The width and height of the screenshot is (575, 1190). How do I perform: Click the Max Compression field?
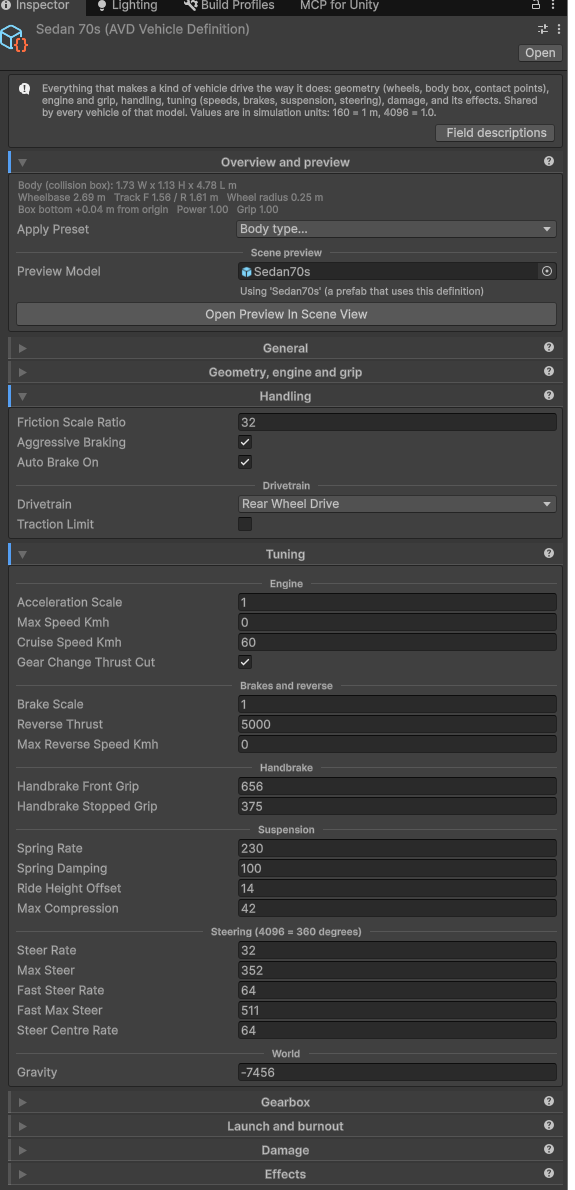coord(397,908)
